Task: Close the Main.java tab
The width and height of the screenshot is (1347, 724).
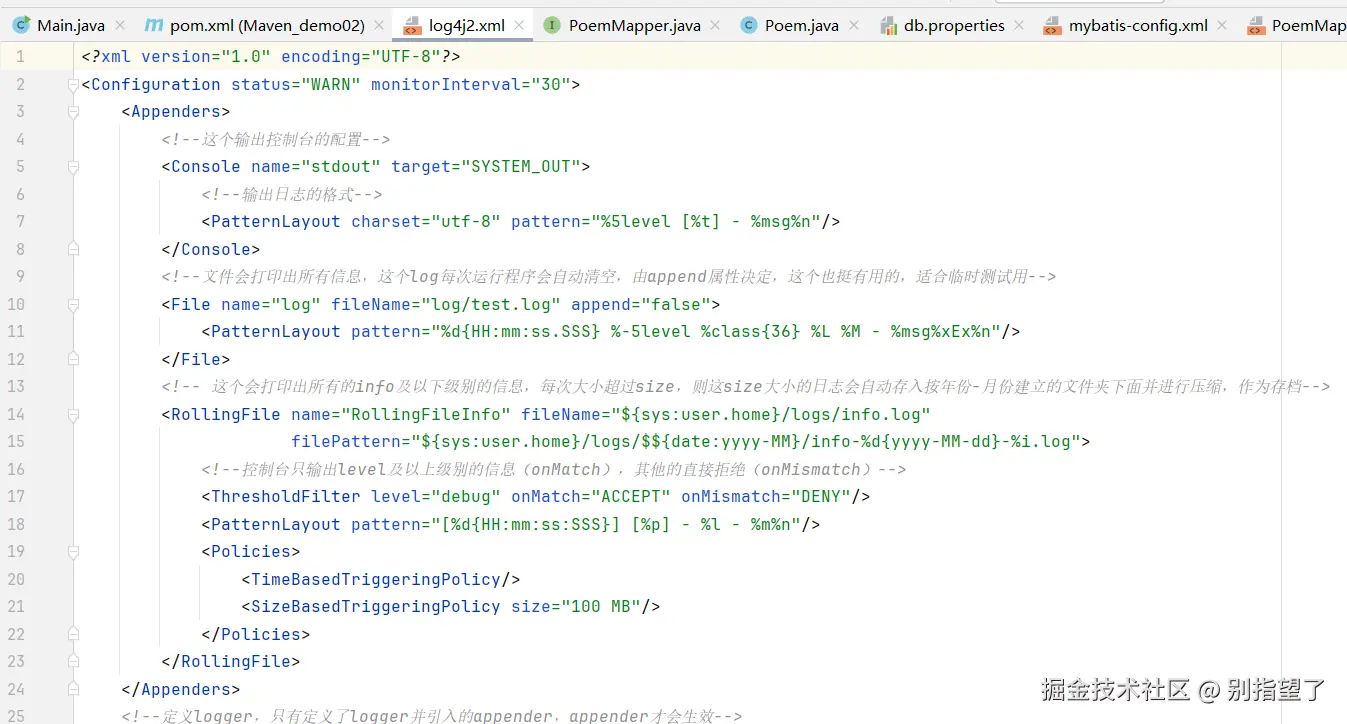Action: pyautogui.click(x=120, y=26)
